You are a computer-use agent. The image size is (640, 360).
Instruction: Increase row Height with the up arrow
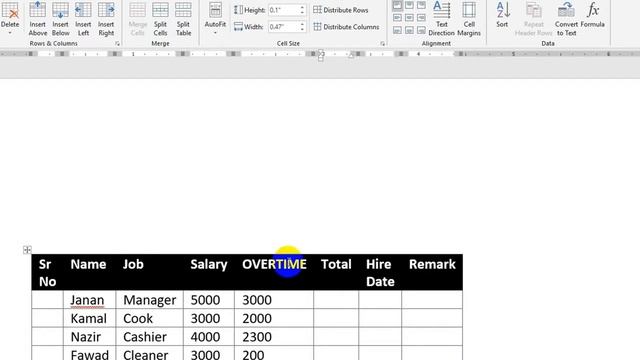[302, 7]
